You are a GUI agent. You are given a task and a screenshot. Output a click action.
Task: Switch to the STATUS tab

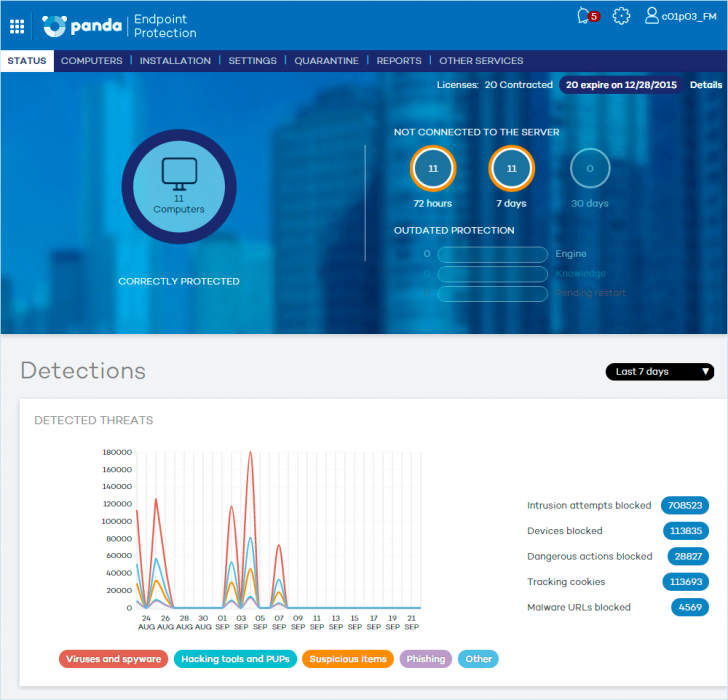[27, 61]
